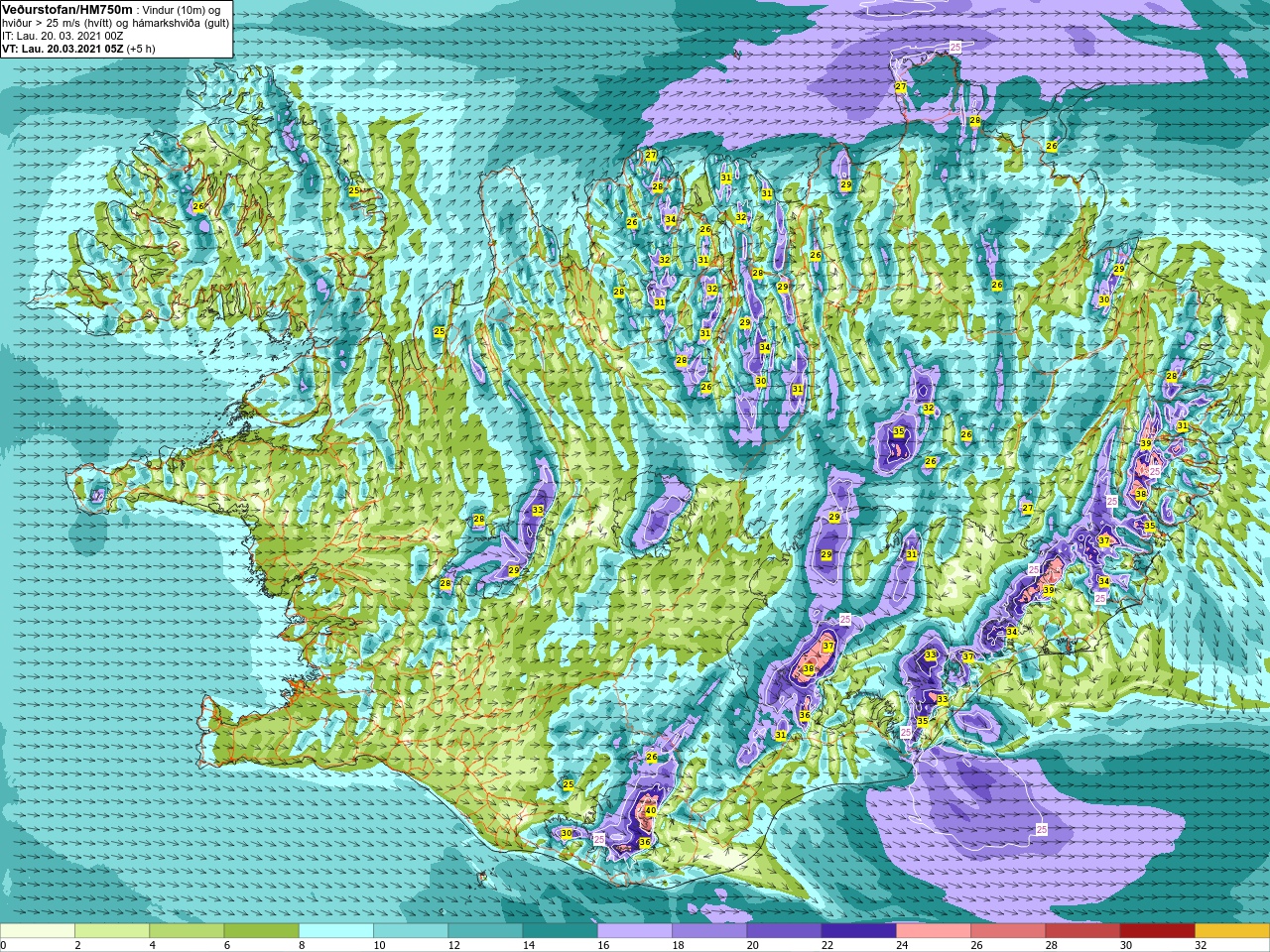The image size is (1270, 952).
Task: Pick the dark red 30–32 legend swatch
Action: point(1157,930)
